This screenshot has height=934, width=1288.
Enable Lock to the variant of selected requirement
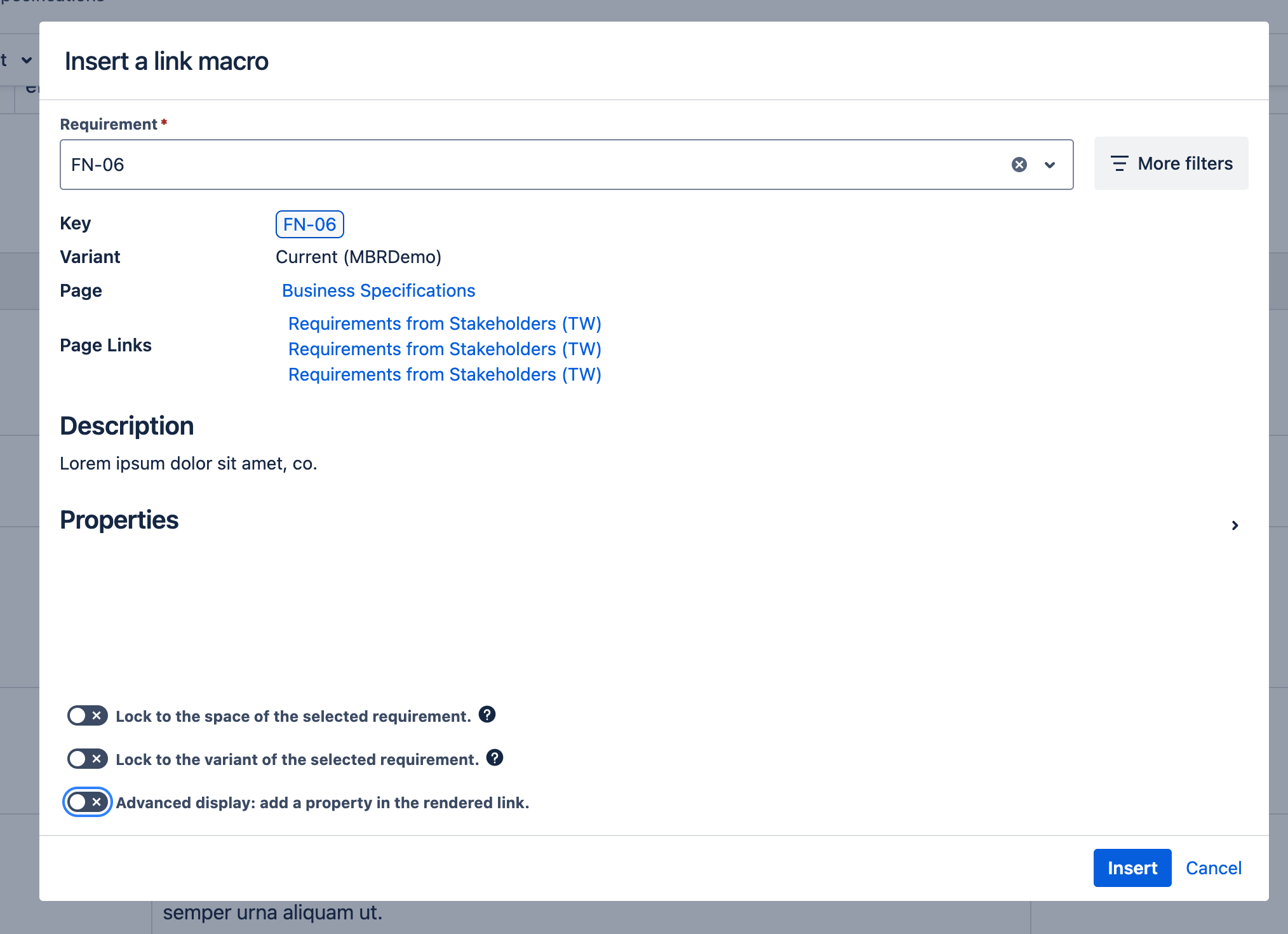[87, 759]
